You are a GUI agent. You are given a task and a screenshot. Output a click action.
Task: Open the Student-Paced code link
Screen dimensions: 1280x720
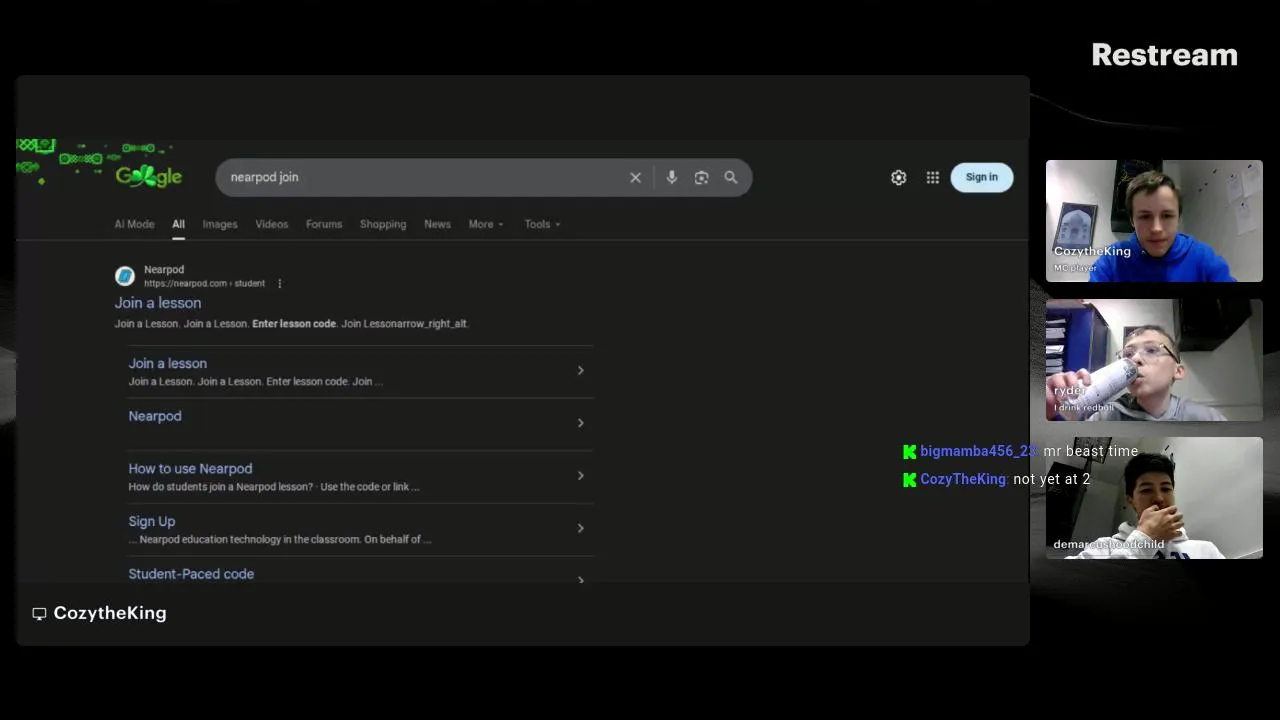191,574
